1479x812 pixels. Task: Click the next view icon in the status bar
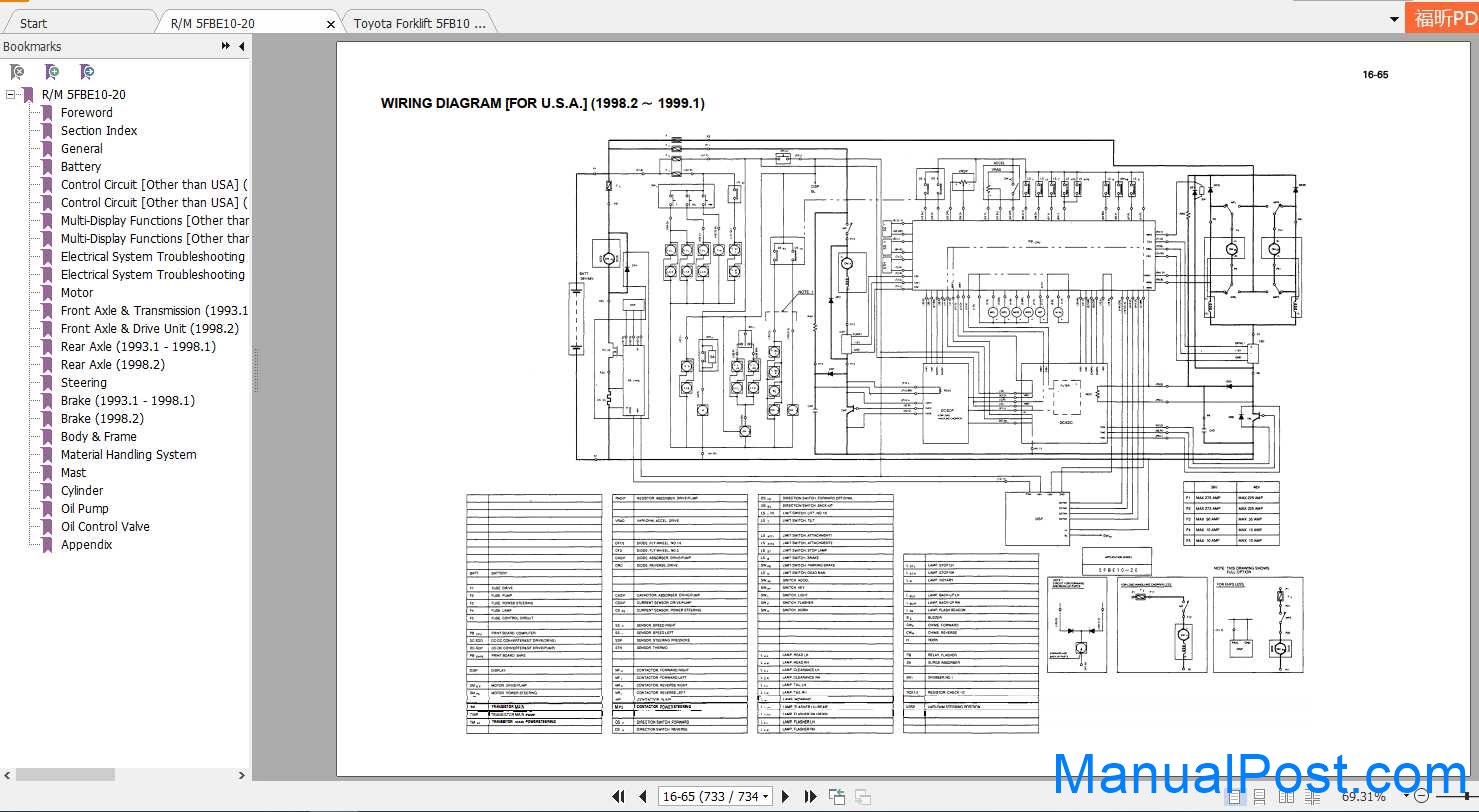(861, 797)
